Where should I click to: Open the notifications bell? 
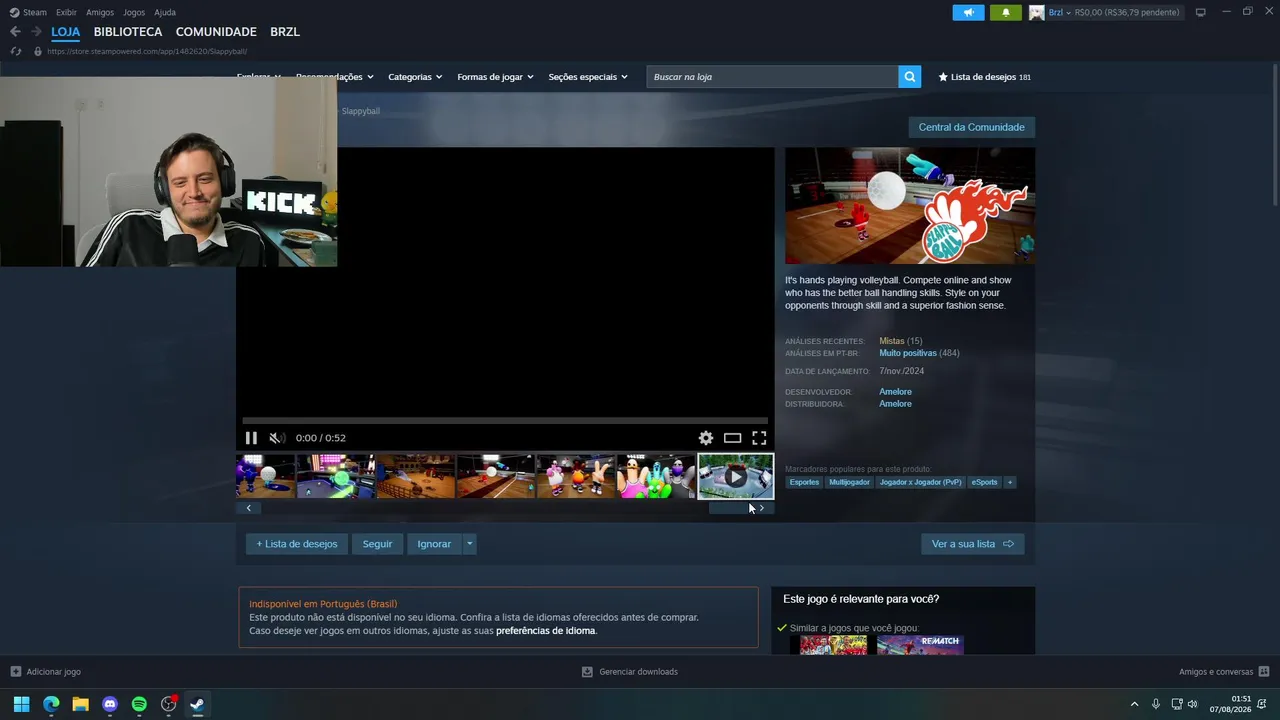pos(1005,12)
